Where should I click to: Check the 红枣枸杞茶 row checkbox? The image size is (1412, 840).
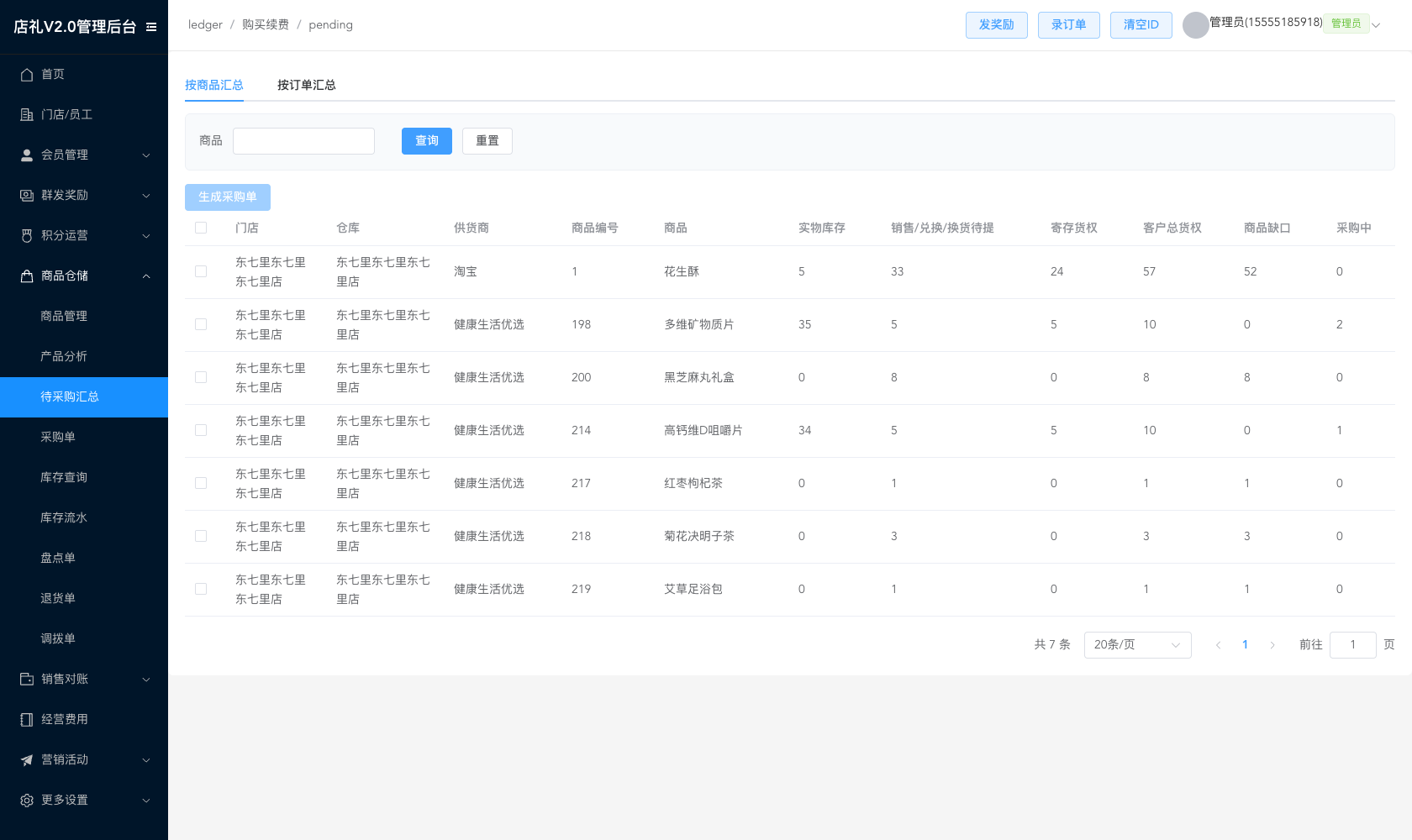[201, 483]
